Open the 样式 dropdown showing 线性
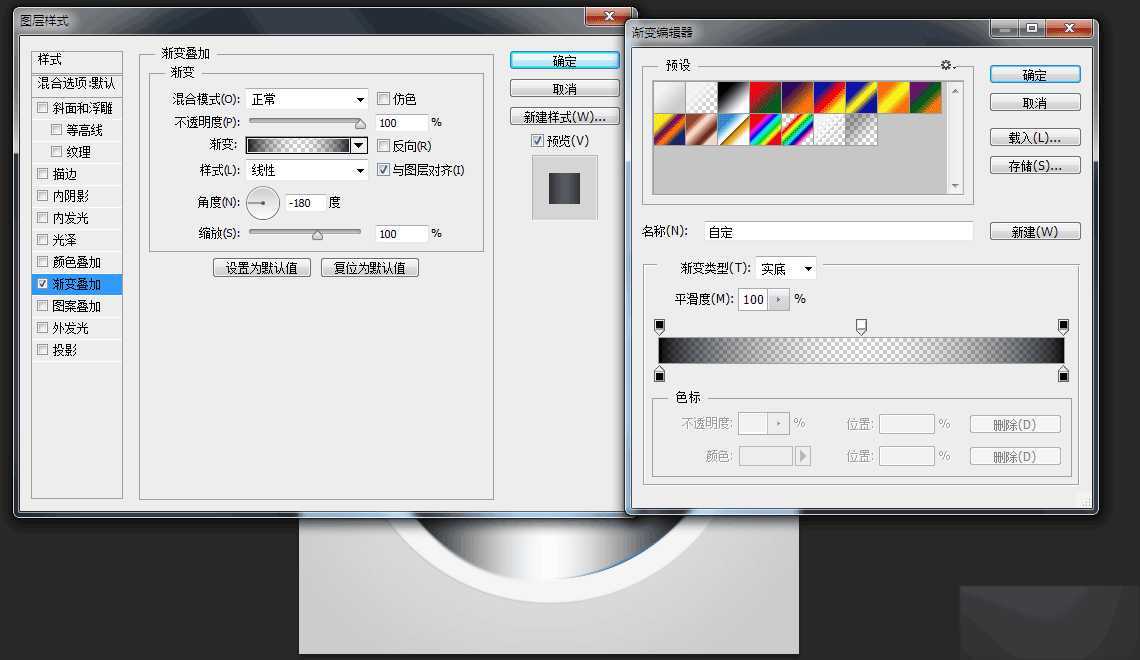The height and width of the screenshot is (660, 1140). click(307, 168)
